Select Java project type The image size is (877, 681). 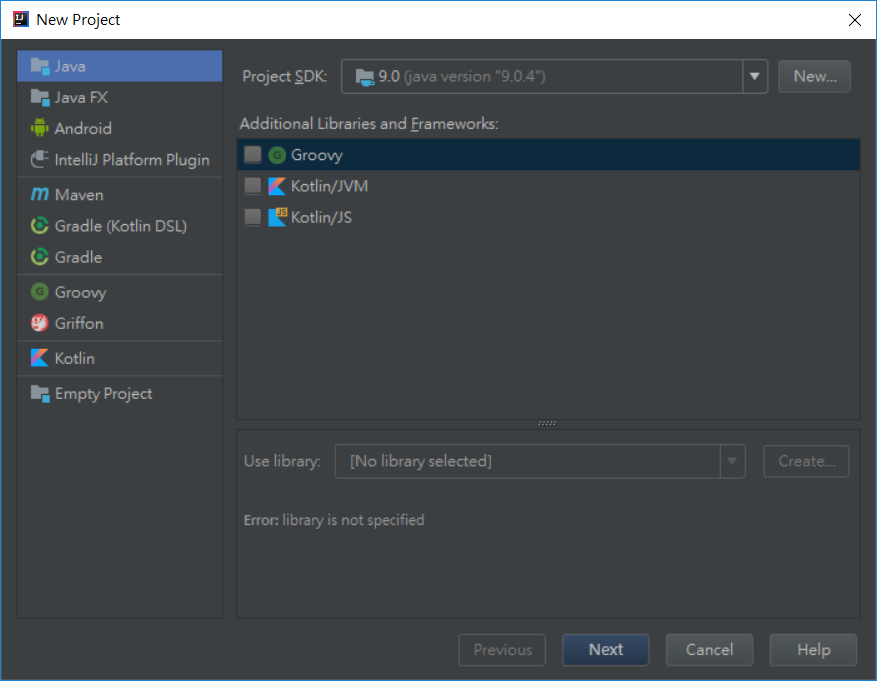click(x=120, y=66)
